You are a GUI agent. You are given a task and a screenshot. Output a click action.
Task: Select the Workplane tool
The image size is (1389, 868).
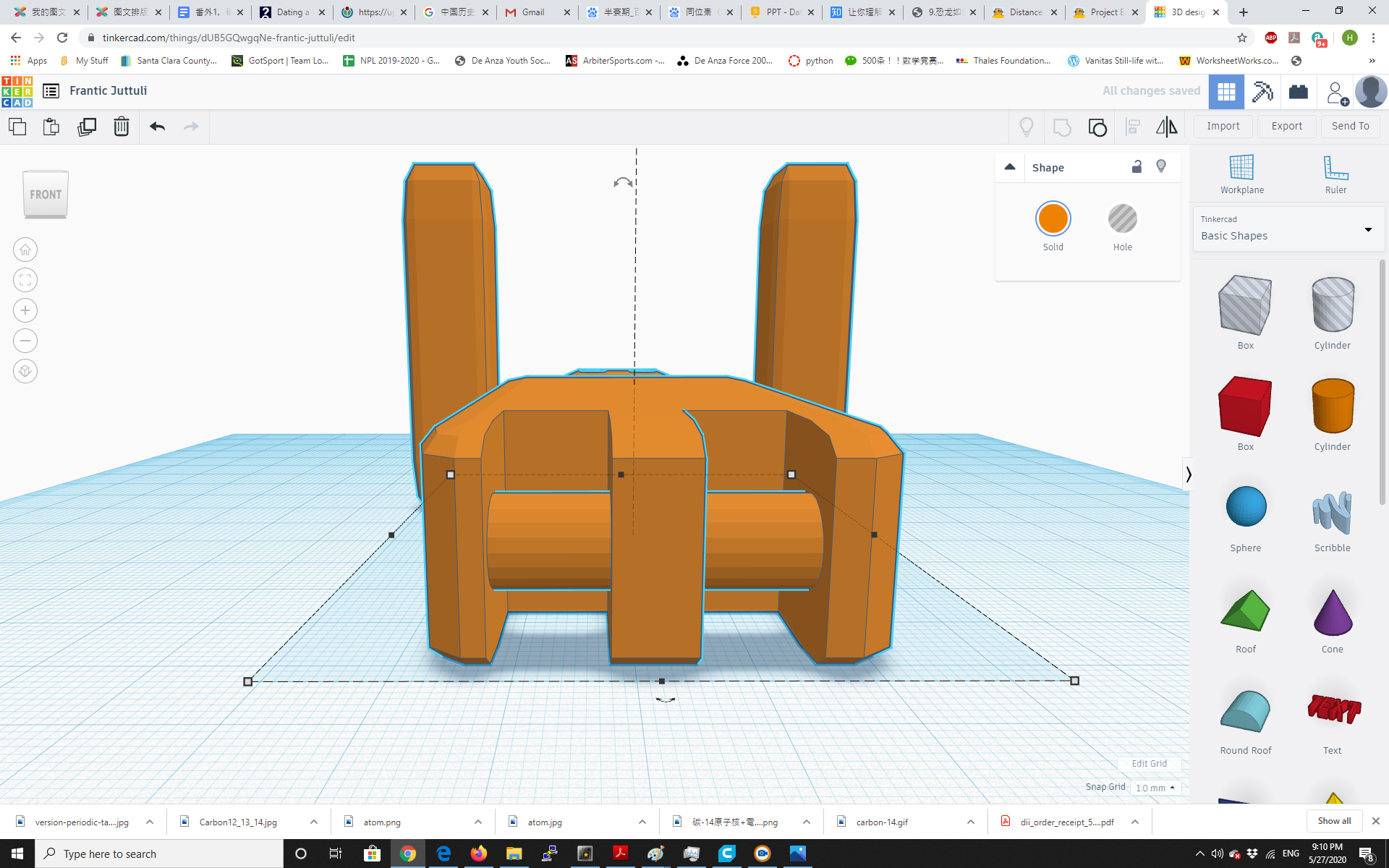[1242, 174]
